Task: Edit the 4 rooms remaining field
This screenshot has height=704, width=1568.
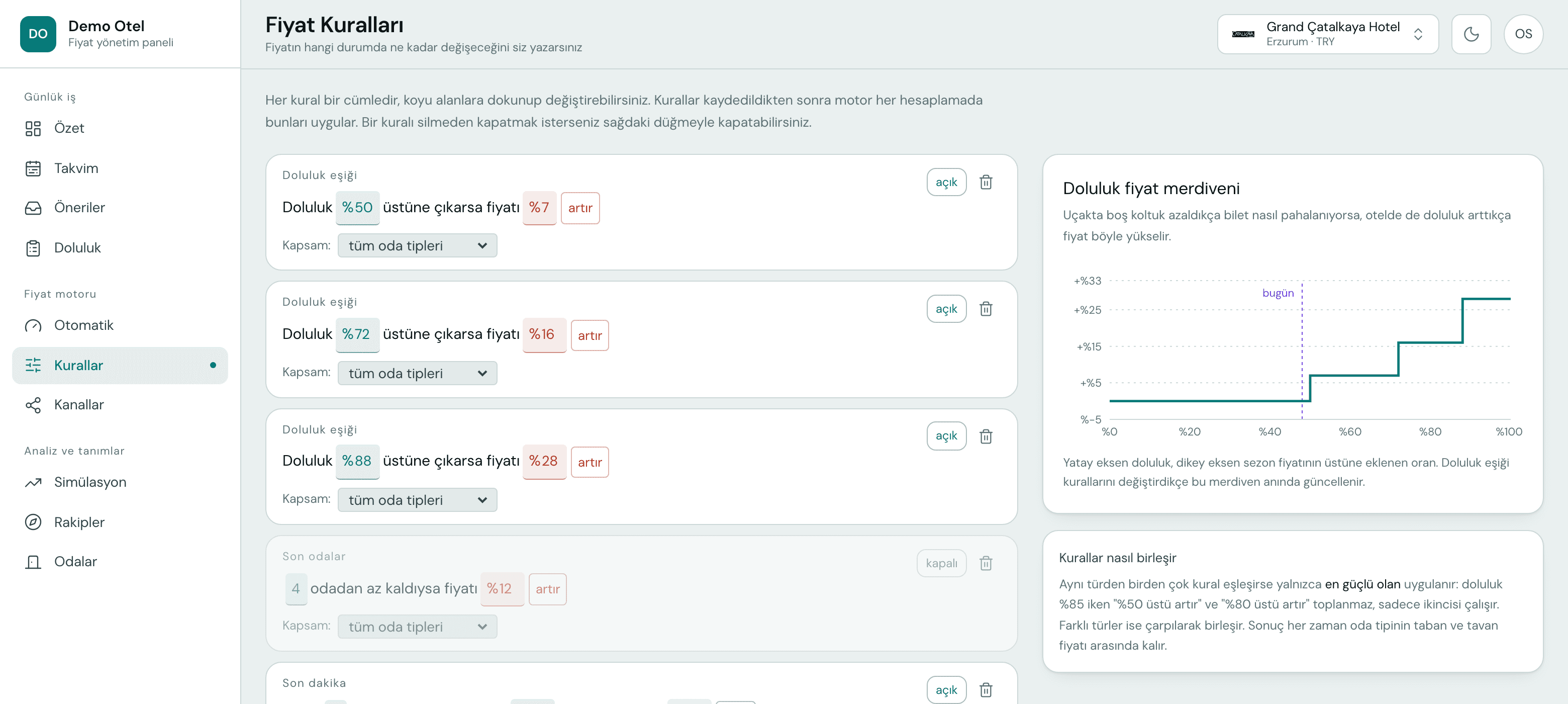Action: 296,588
